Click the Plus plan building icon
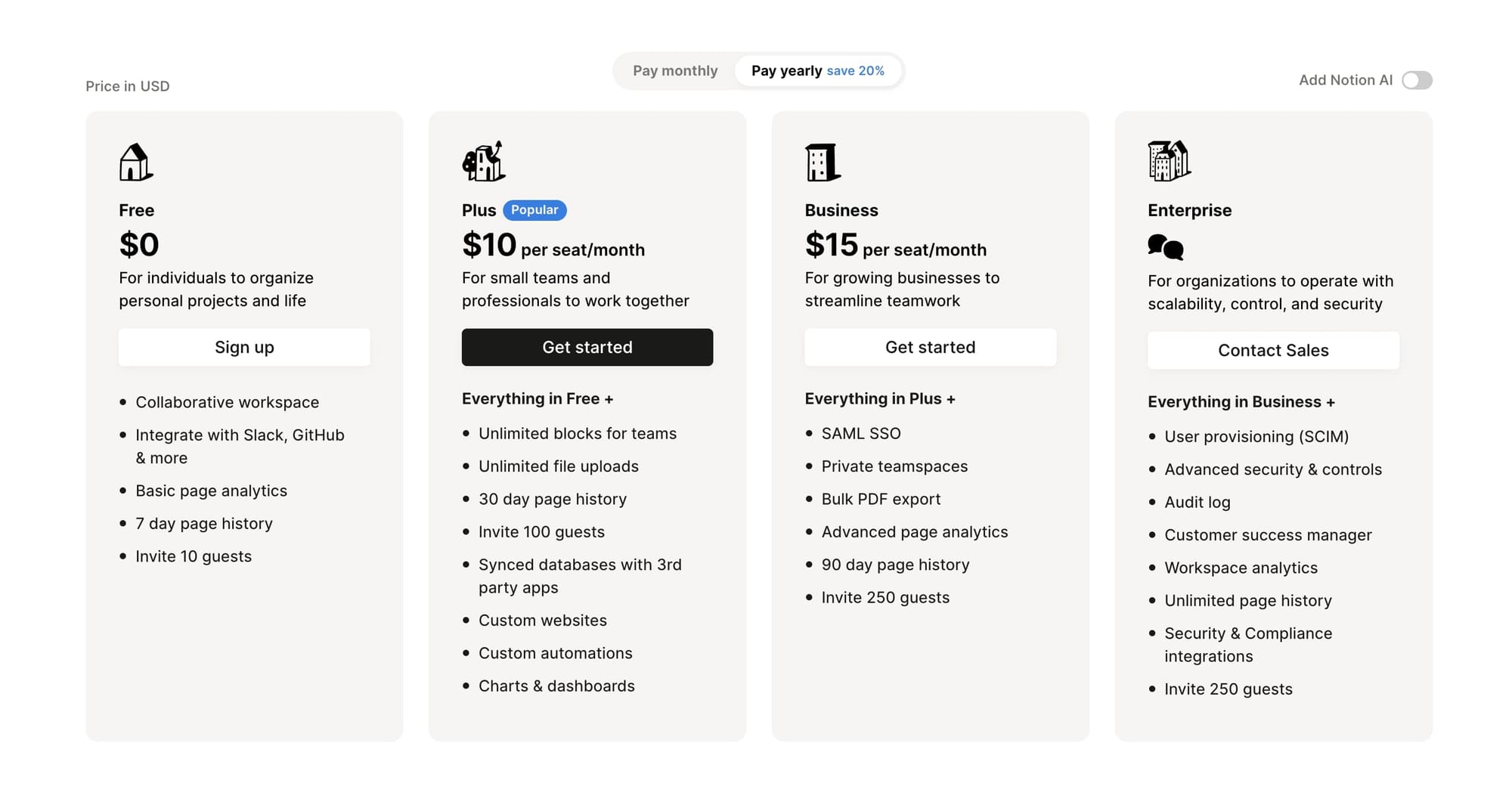1512x805 pixels. tap(483, 161)
